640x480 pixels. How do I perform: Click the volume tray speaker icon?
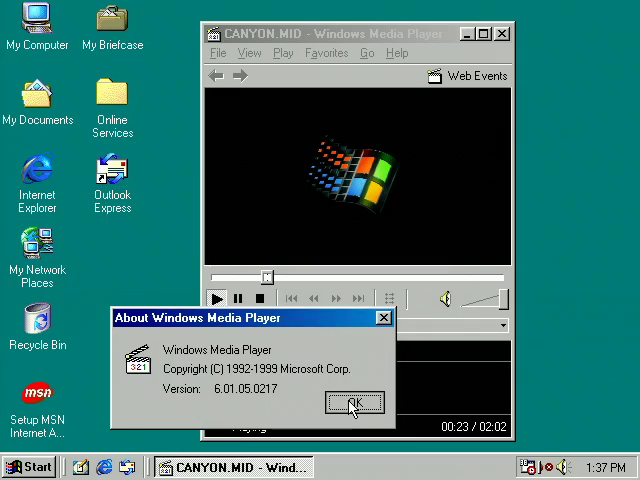point(563,467)
